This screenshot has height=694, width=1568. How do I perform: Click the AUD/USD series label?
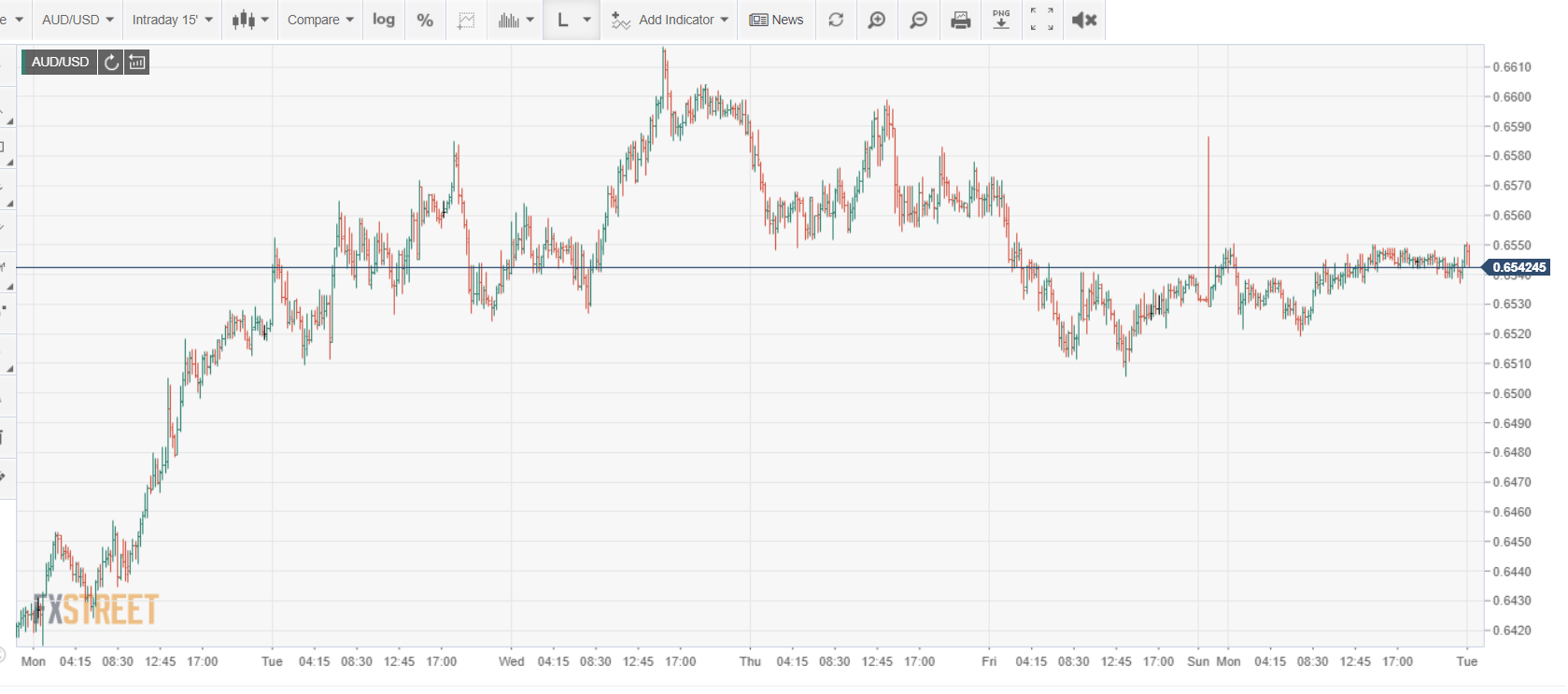(x=60, y=62)
